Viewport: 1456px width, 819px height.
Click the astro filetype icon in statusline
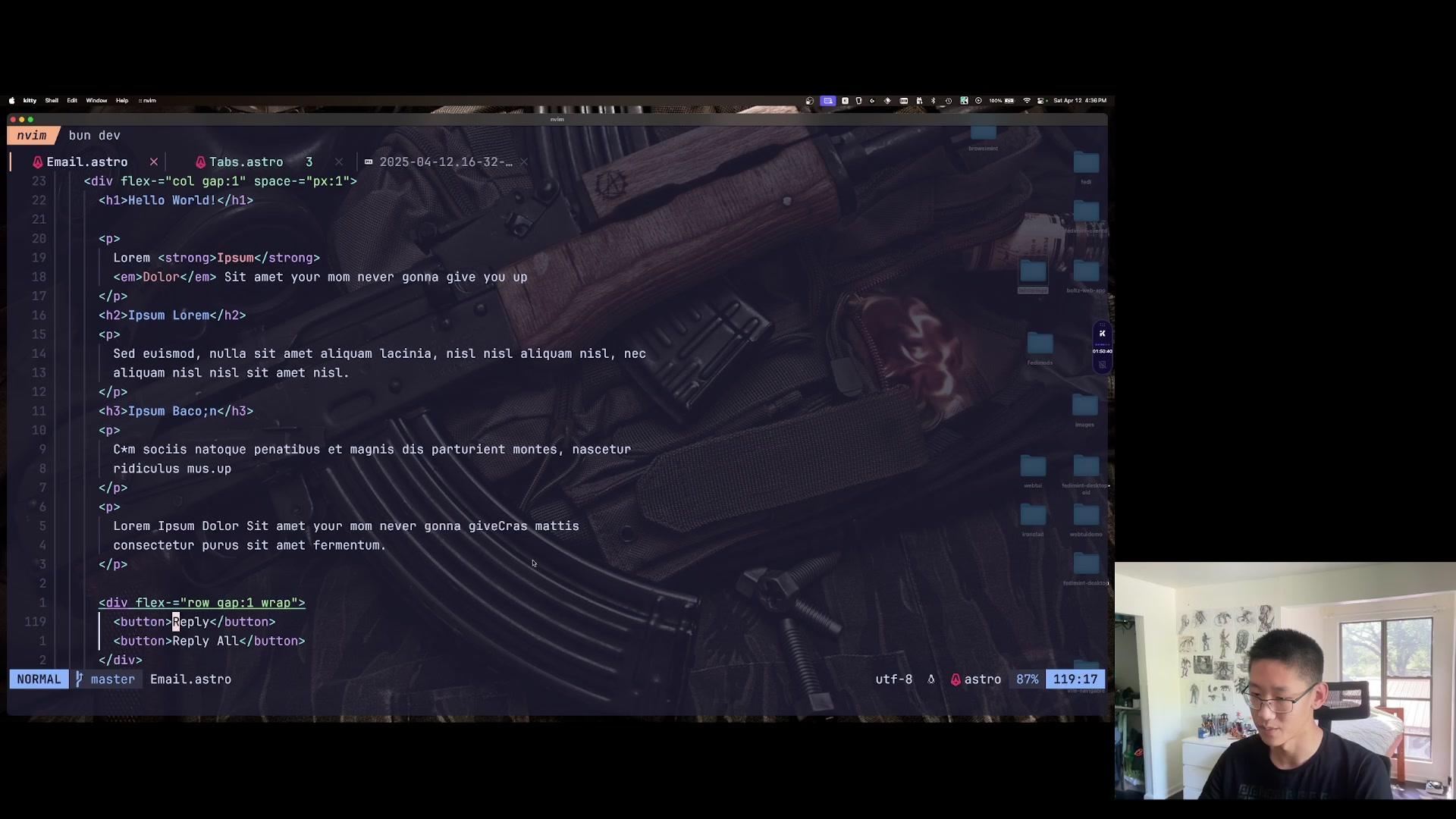(955, 679)
